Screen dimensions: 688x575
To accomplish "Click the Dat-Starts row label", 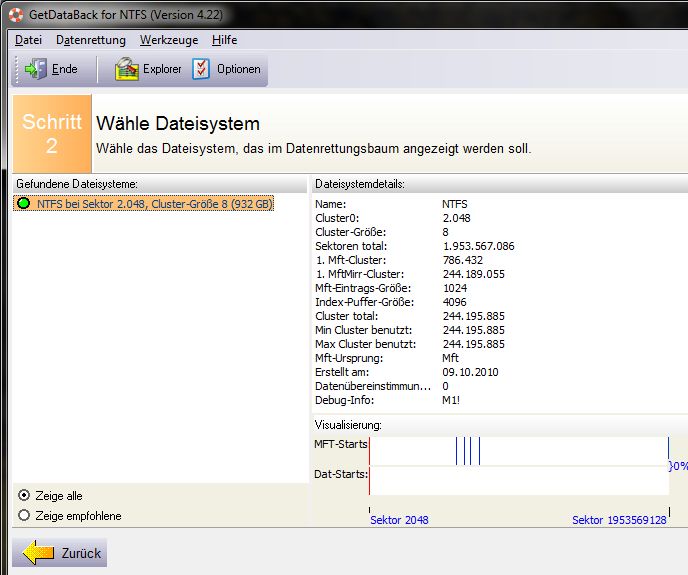I will click(x=341, y=474).
